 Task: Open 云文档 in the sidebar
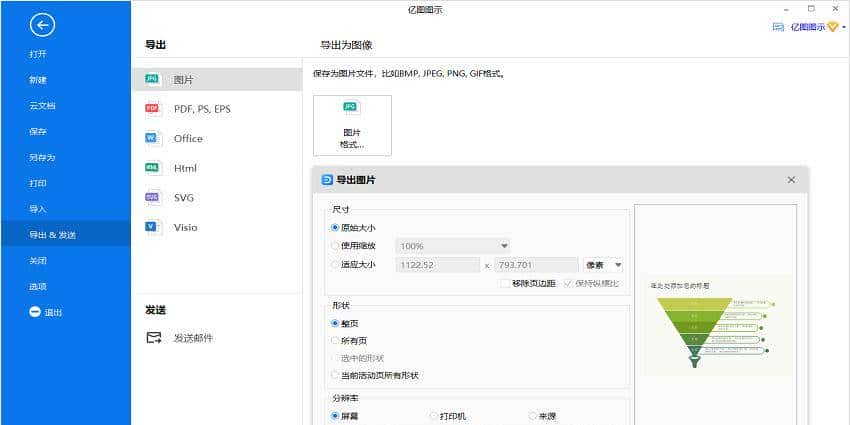click(x=42, y=106)
